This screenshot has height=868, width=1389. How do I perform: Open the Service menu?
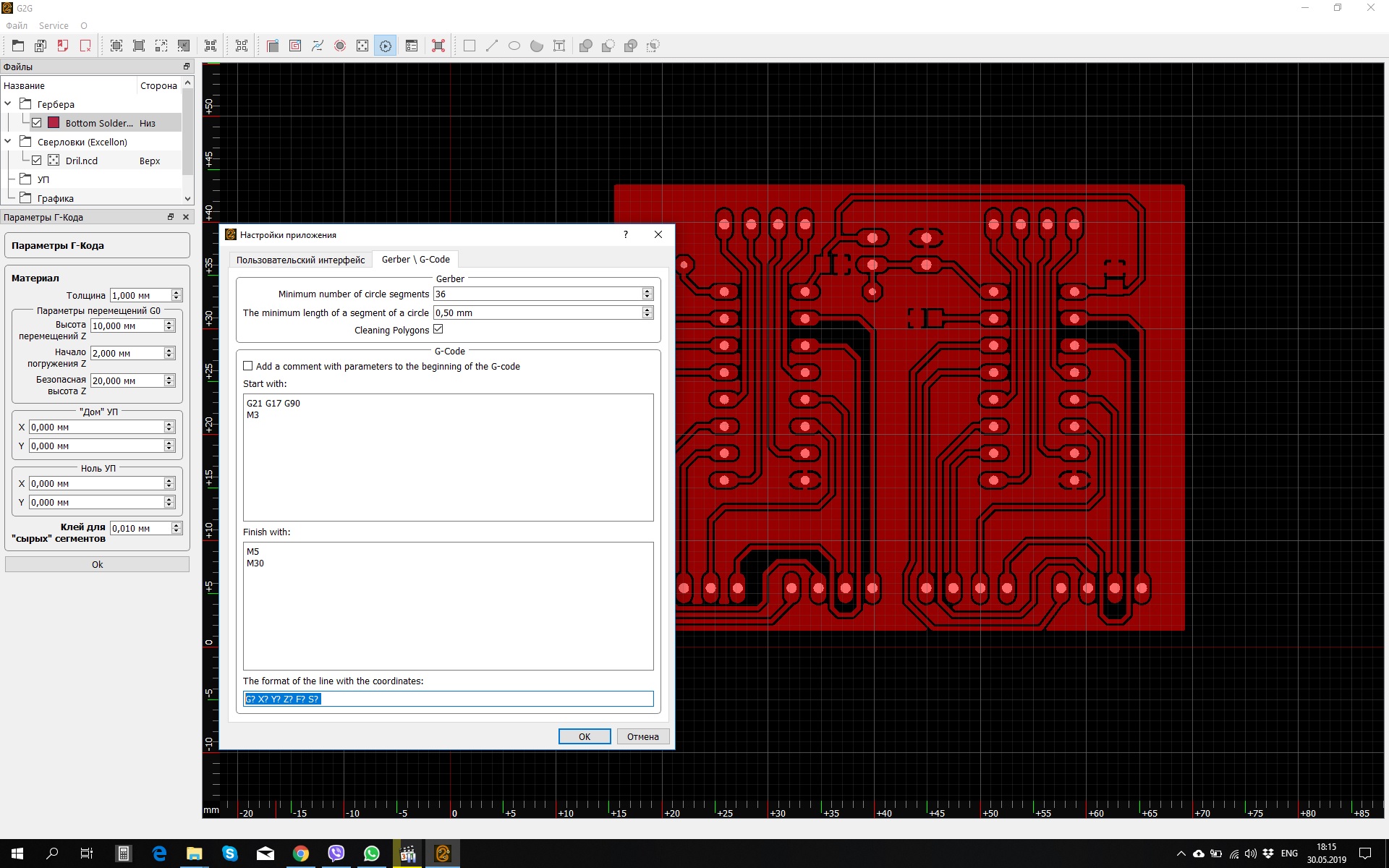coord(54,25)
